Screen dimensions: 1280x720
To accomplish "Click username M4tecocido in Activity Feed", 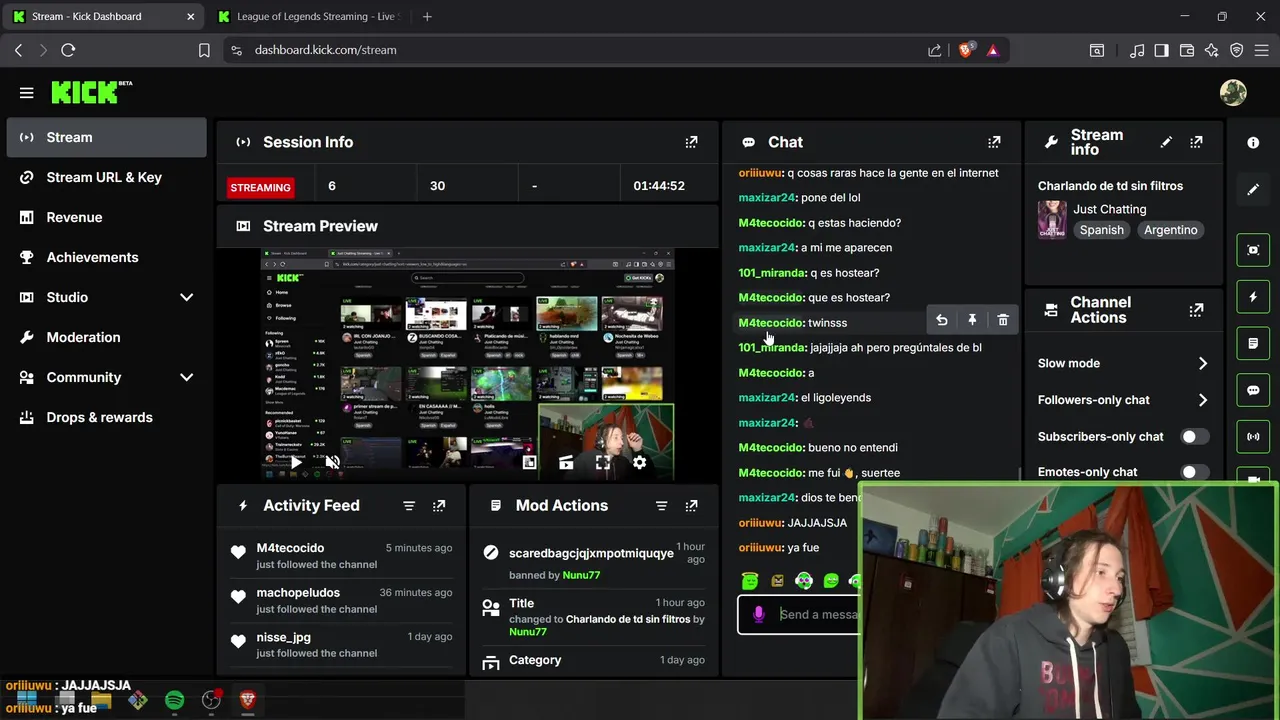I will 290,548.
